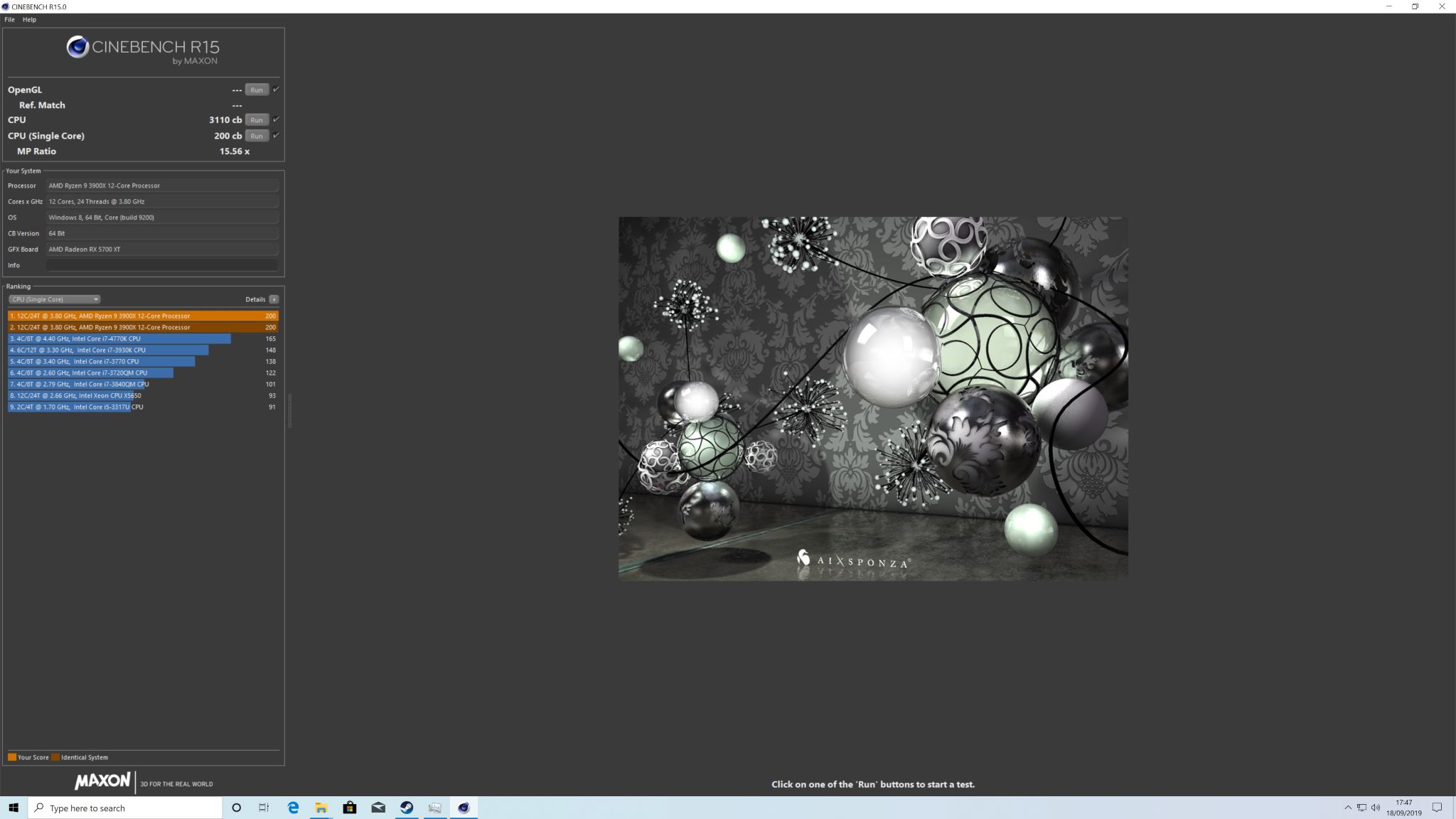Uncheck the OpenGL test checkbox
Image resolution: width=1456 pixels, height=819 pixels.
(276, 90)
